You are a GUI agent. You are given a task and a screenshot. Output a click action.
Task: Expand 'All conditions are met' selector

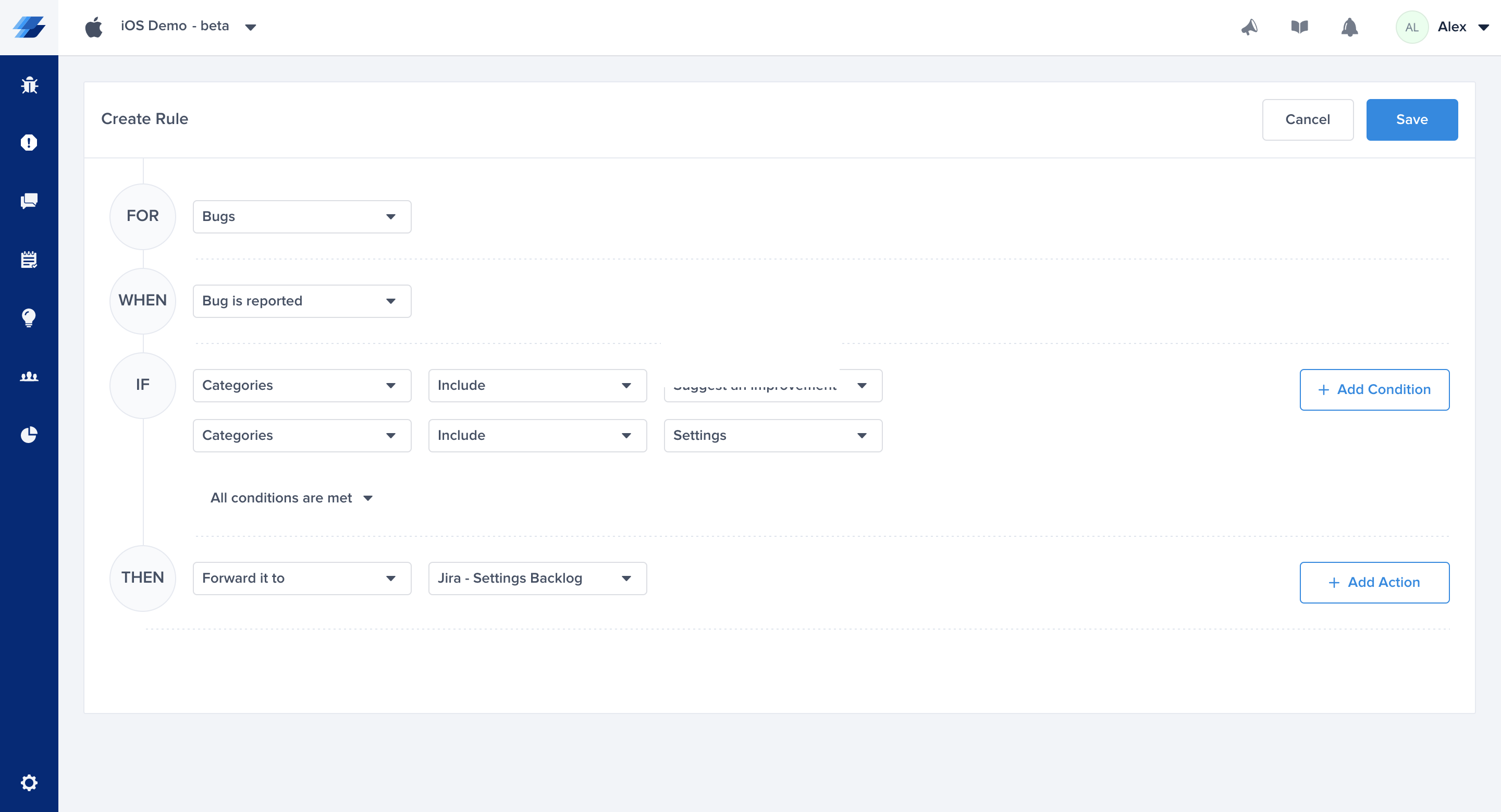[x=291, y=498]
